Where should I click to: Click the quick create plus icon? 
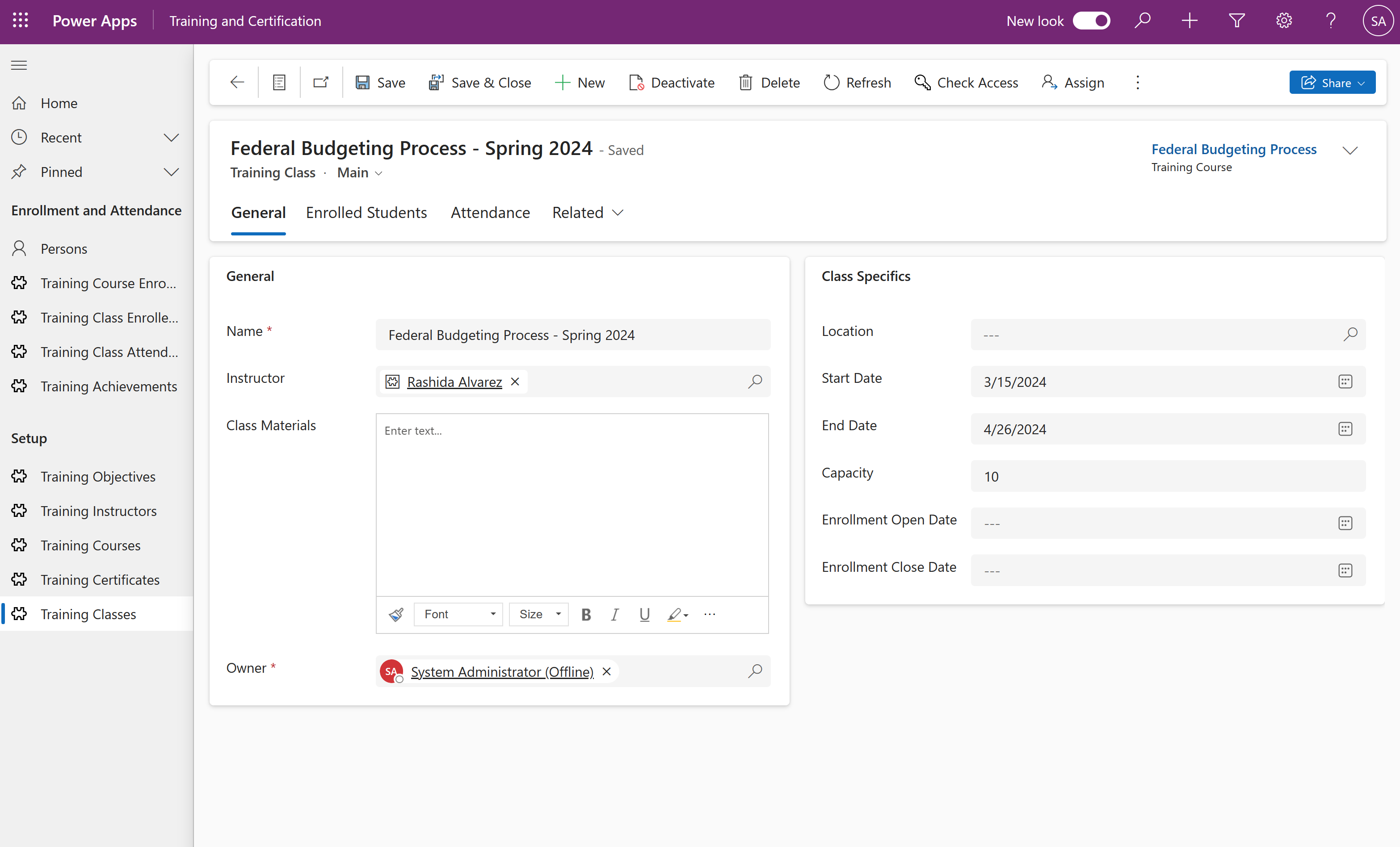1189,21
